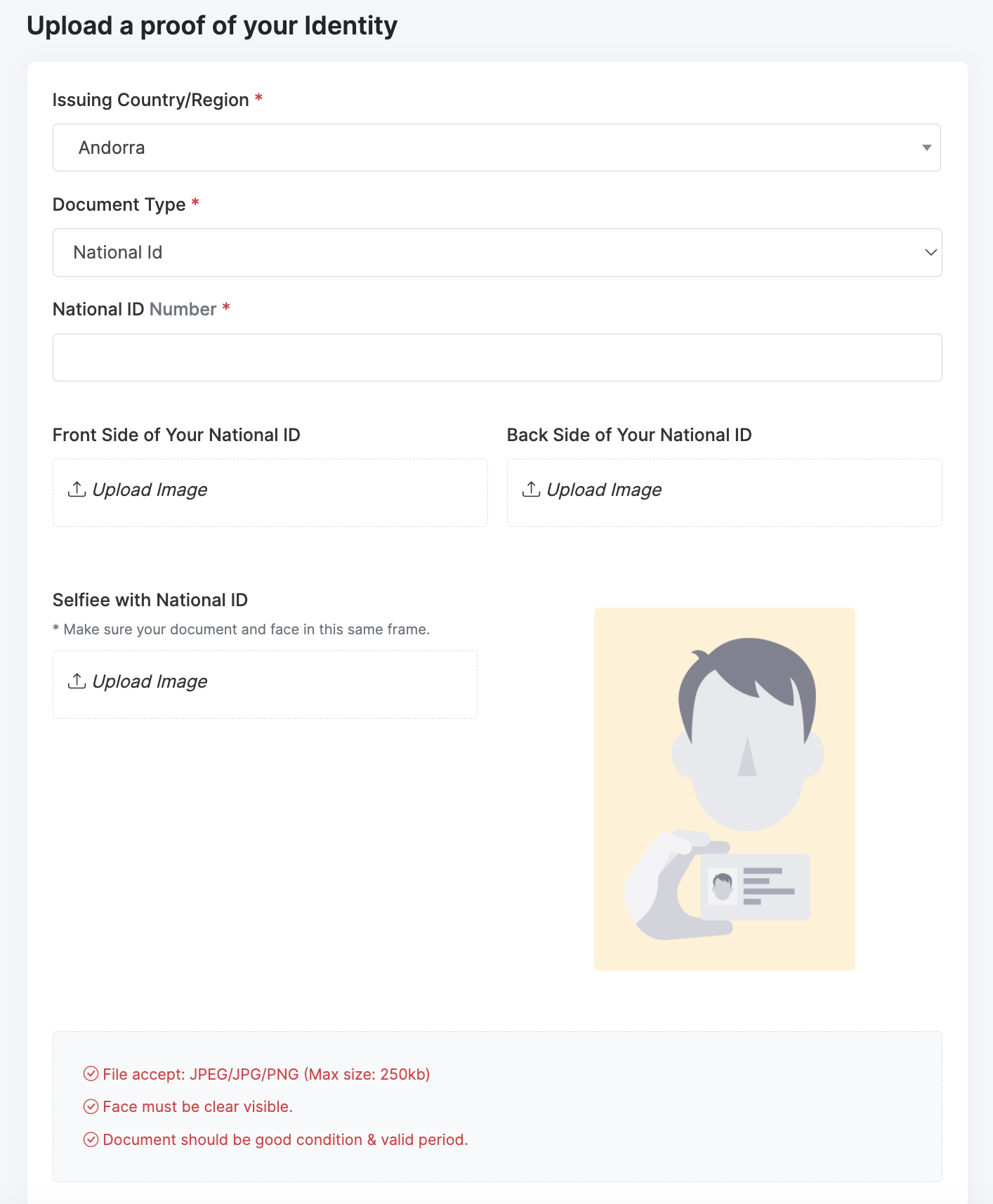Click the File accept JPEG/JPG/PNG note text

[x=266, y=1074]
